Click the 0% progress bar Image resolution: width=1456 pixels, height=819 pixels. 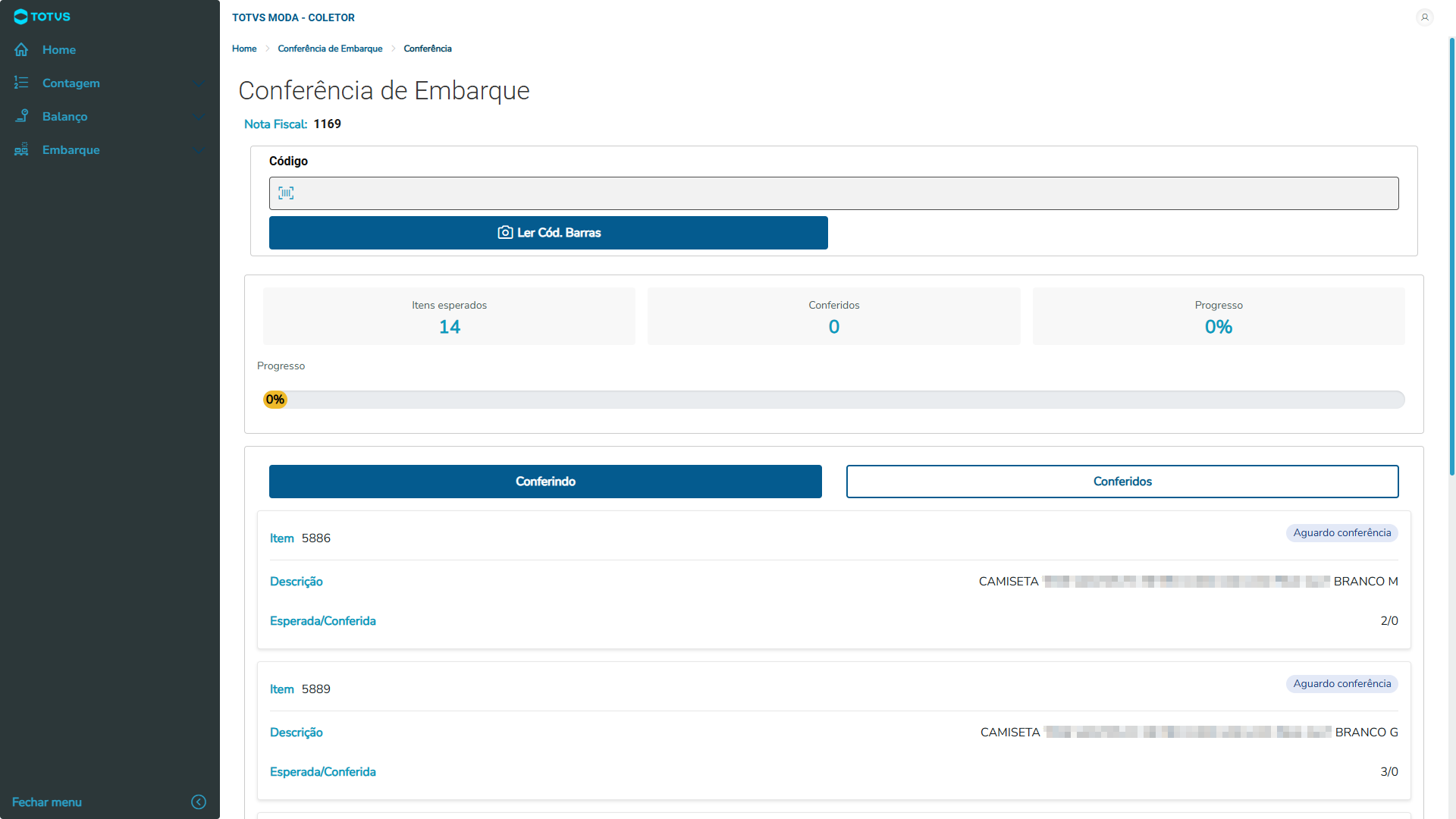(833, 400)
